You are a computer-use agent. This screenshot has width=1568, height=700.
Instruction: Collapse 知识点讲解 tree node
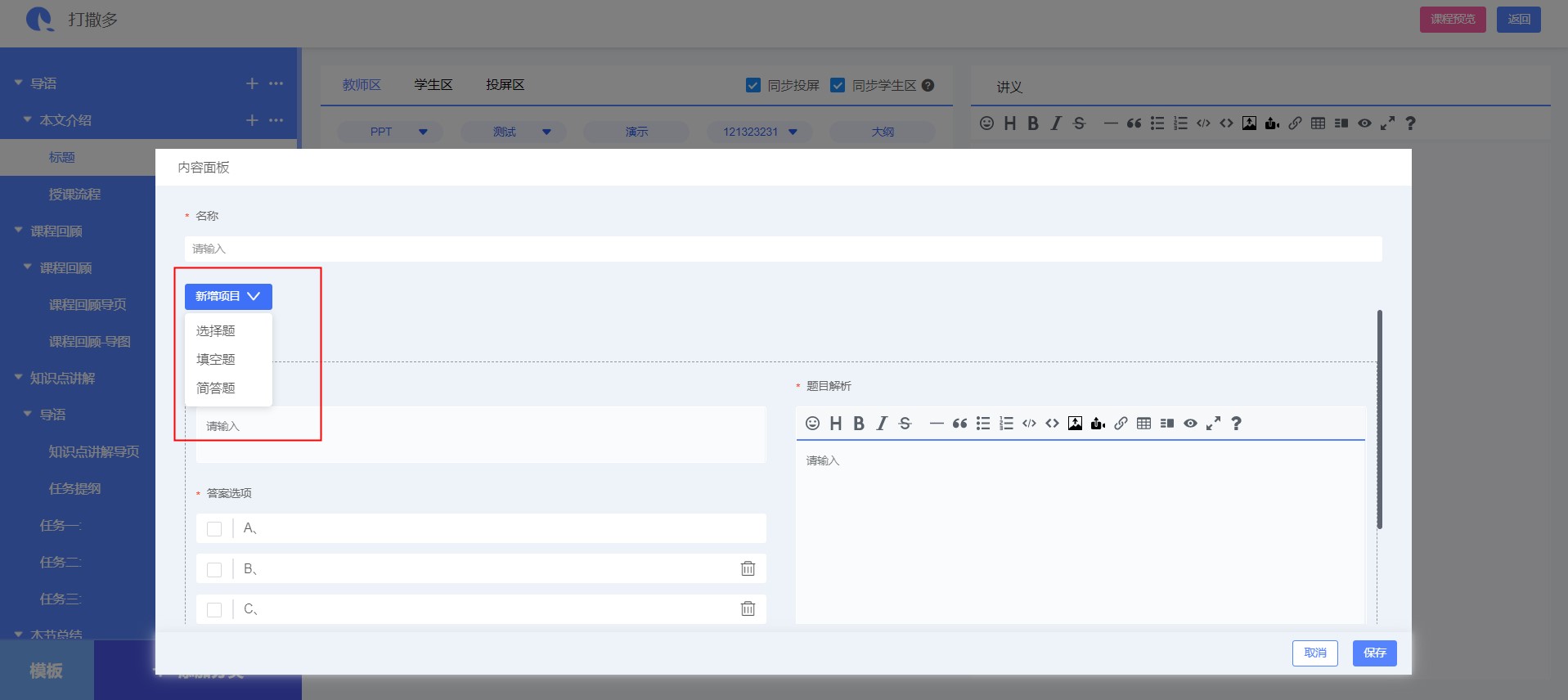18,377
